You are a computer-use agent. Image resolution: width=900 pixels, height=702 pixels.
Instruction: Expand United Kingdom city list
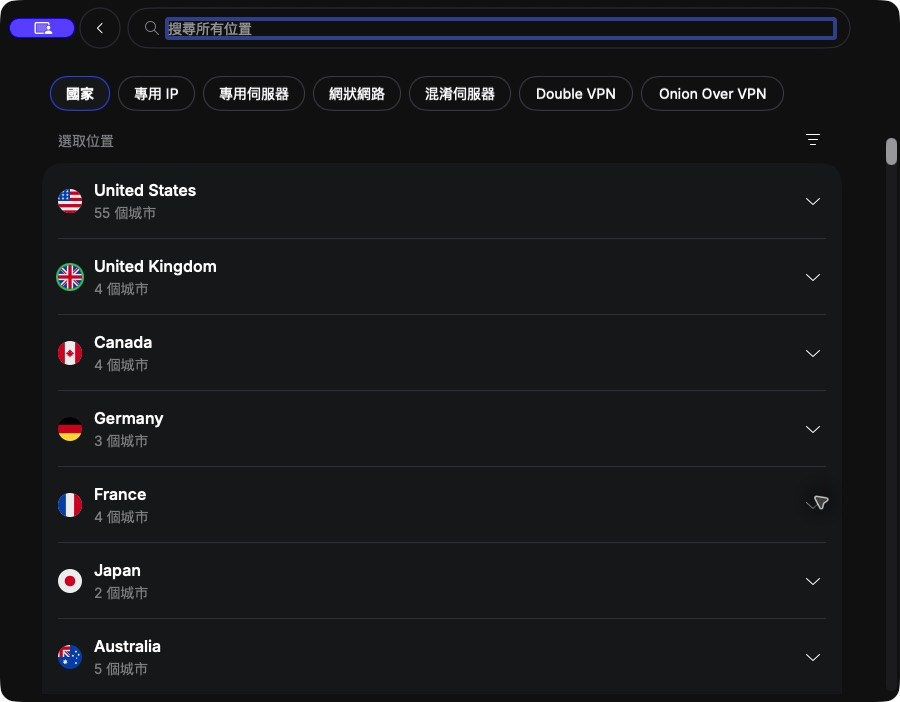coord(813,277)
